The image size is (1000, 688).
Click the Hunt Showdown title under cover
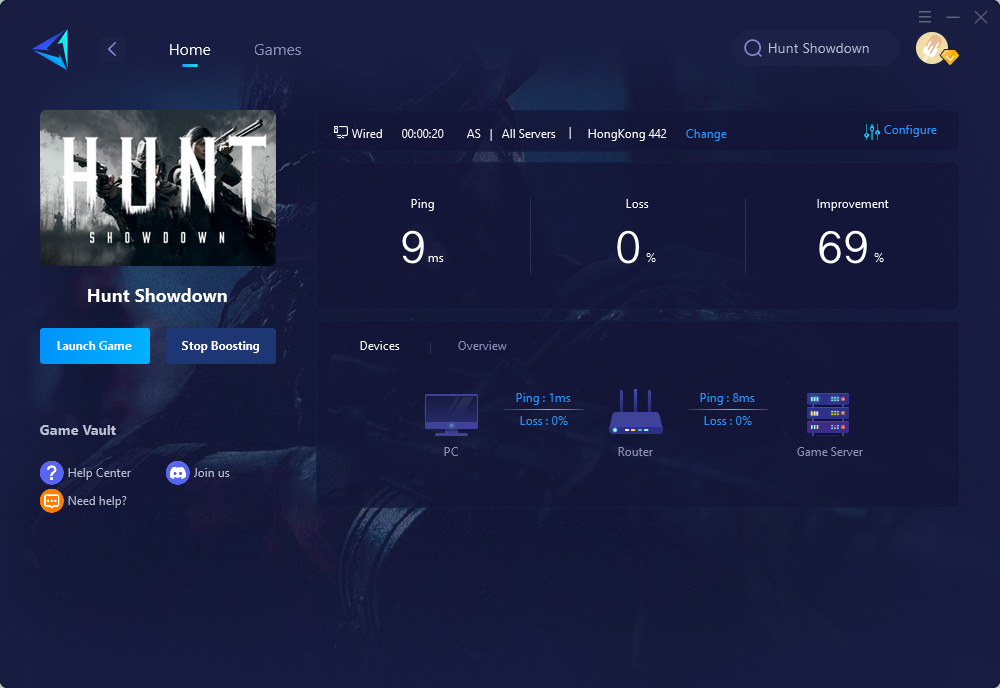157,296
